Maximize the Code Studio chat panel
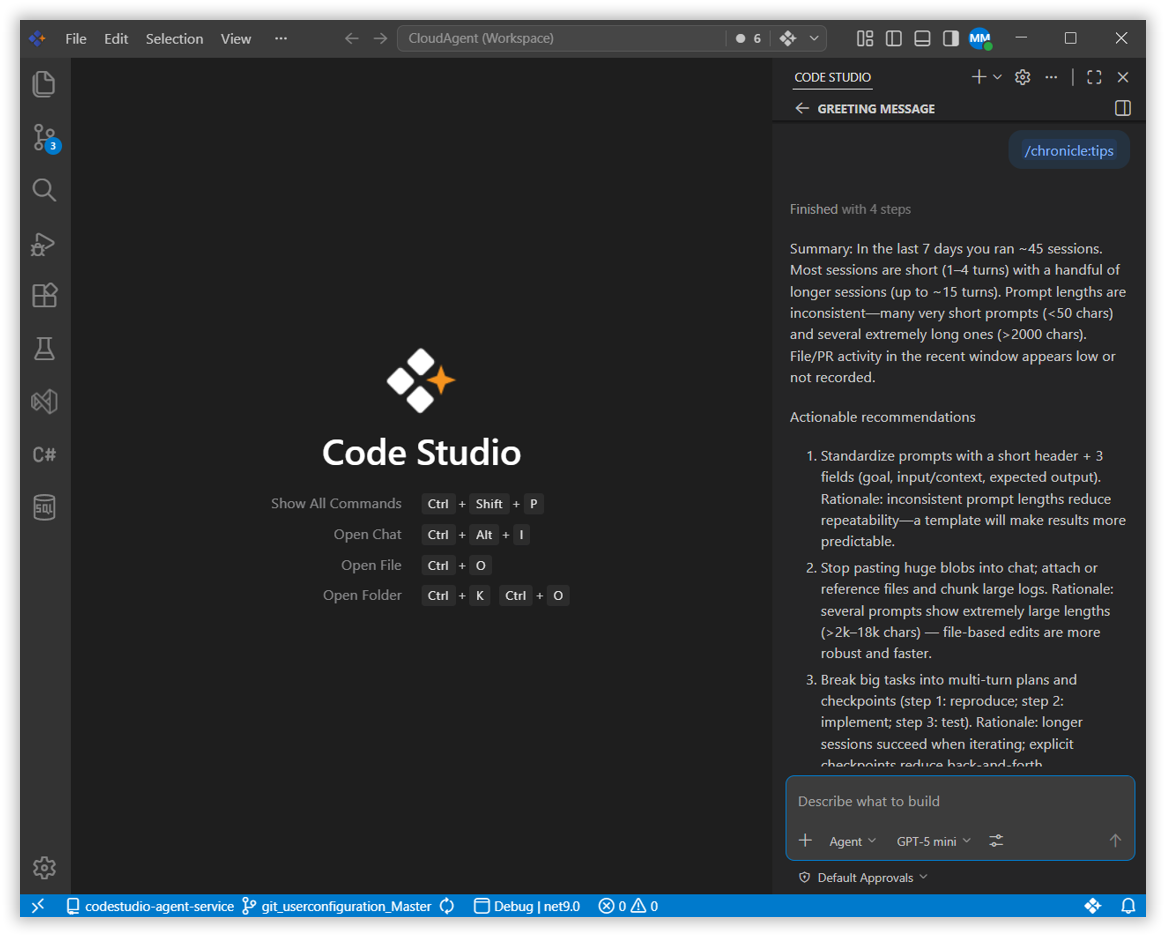 point(1094,77)
